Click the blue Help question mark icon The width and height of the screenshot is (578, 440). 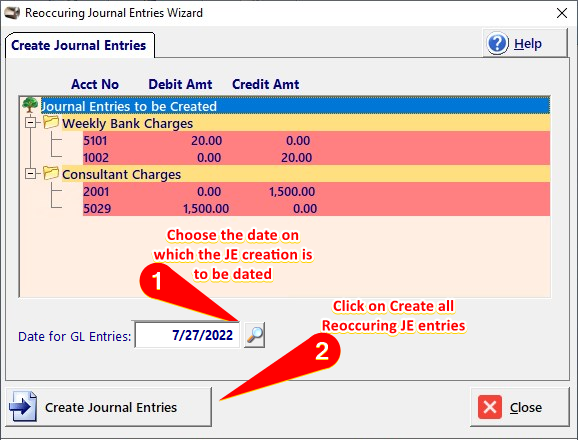click(497, 43)
